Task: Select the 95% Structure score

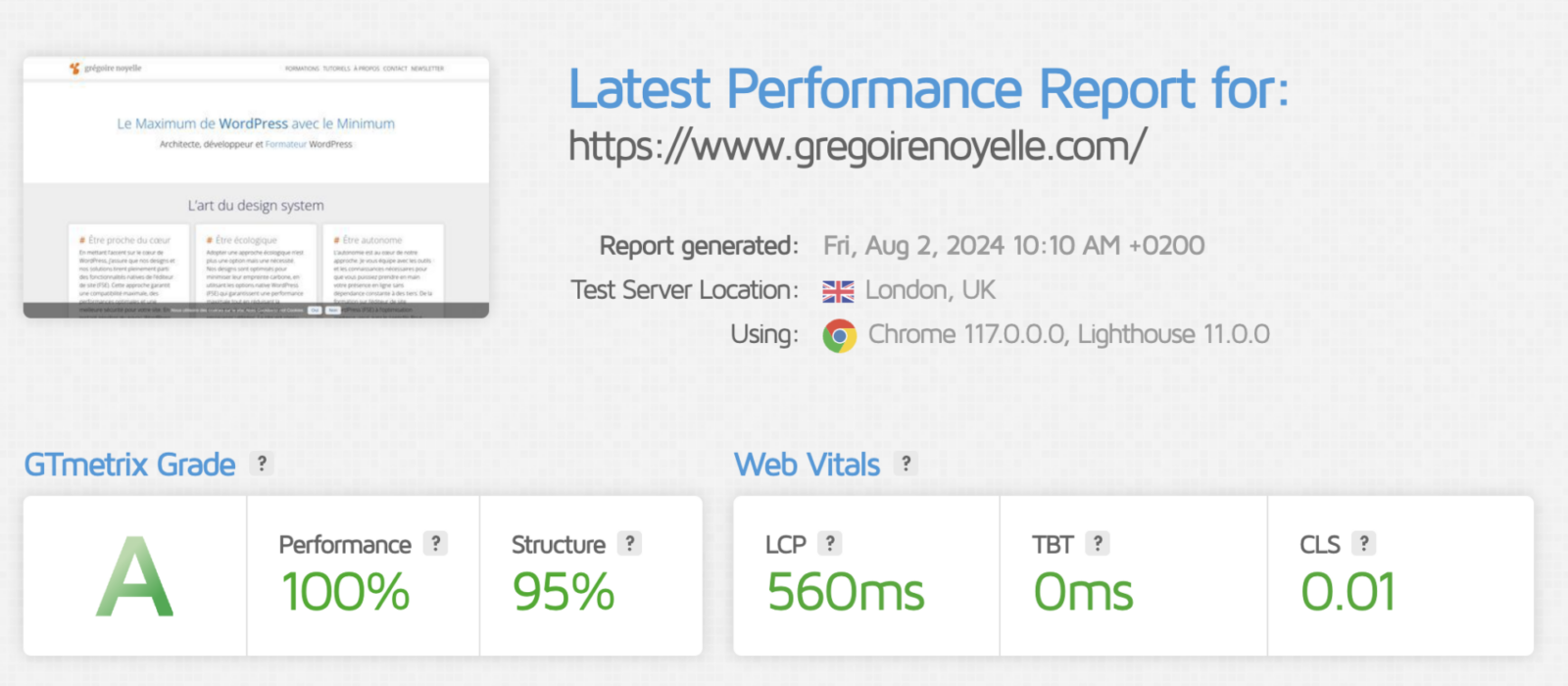Action: [x=563, y=593]
